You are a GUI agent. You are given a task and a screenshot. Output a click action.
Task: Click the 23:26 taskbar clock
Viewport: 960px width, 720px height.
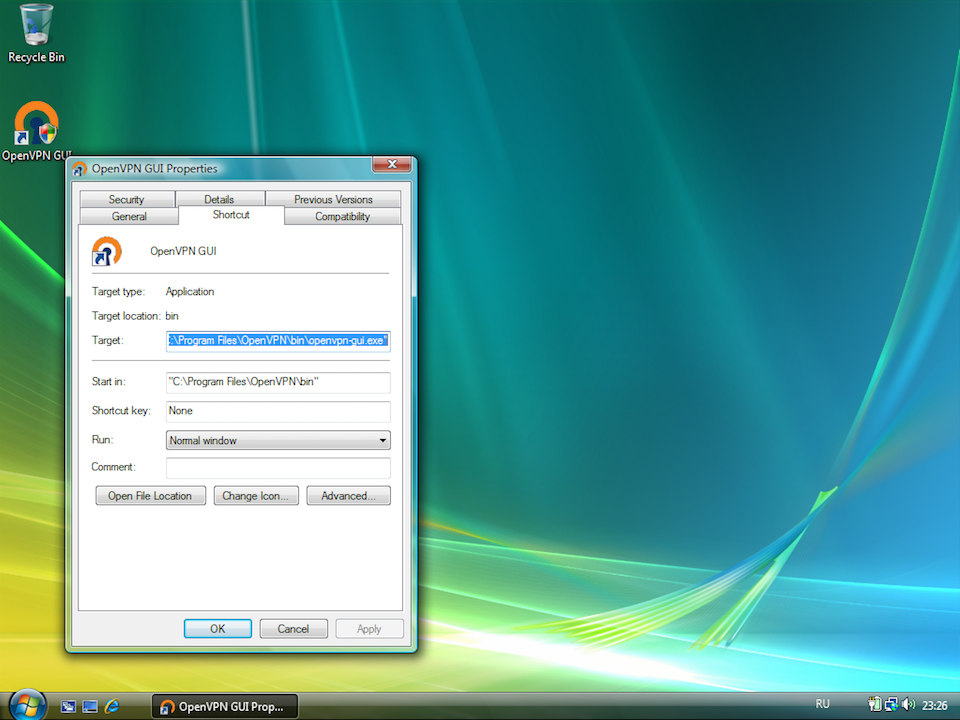[934, 705]
